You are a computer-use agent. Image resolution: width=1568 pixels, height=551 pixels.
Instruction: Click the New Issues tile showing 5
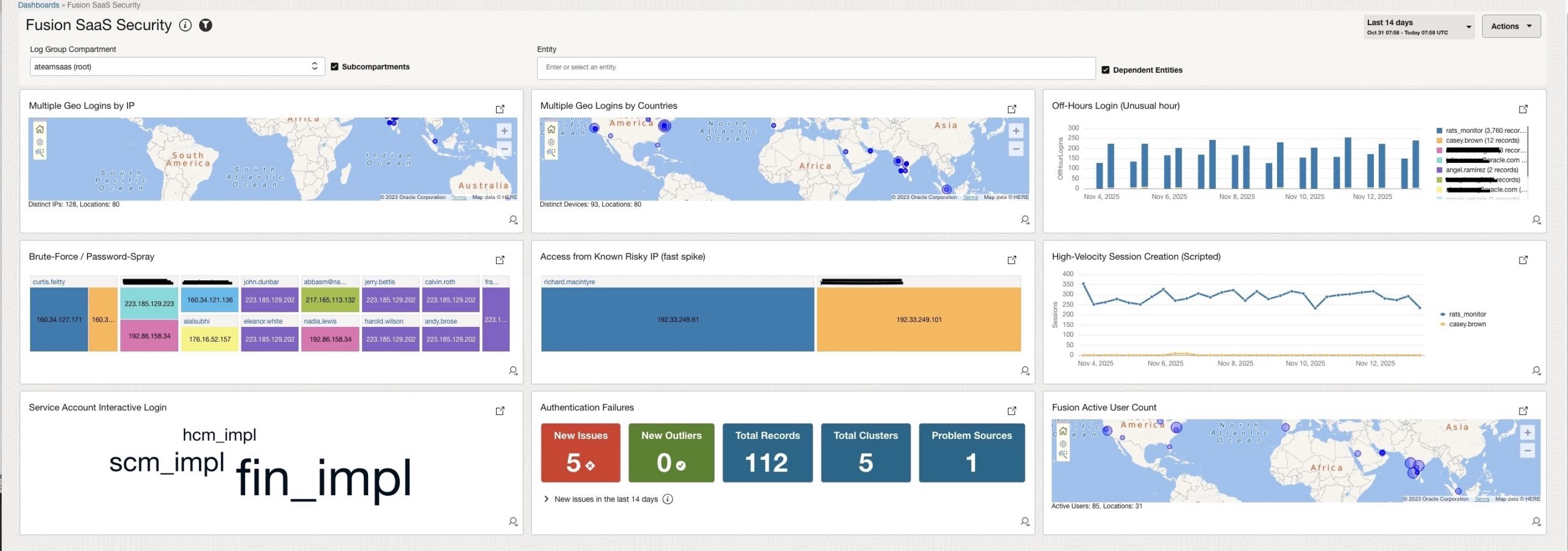click(579, 452)
